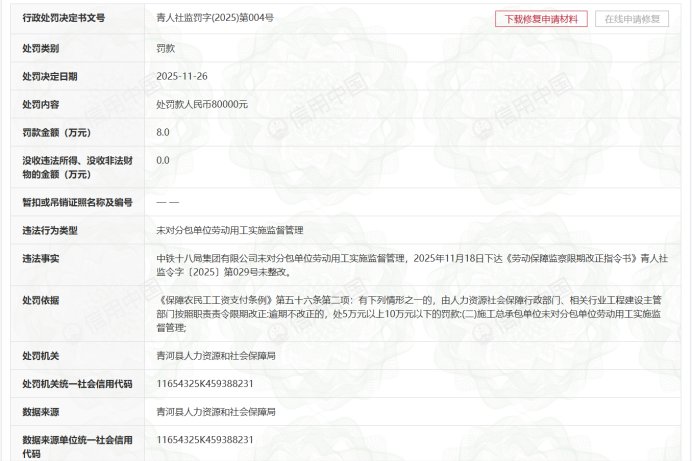Click the 在线申请修复 button
This screenshot has height=461, width=692.
[x=632, y=19]
